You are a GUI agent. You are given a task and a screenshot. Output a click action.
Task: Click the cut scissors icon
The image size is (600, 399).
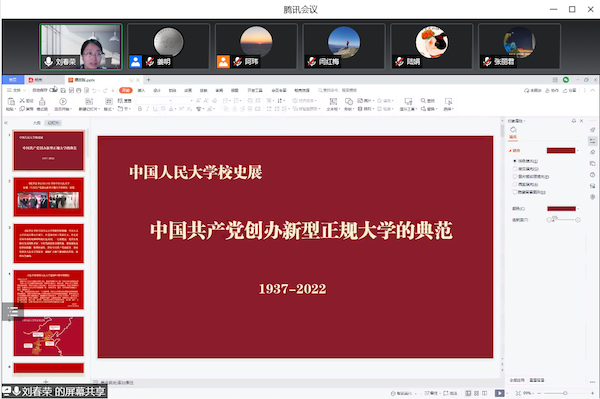pos(22,101)
